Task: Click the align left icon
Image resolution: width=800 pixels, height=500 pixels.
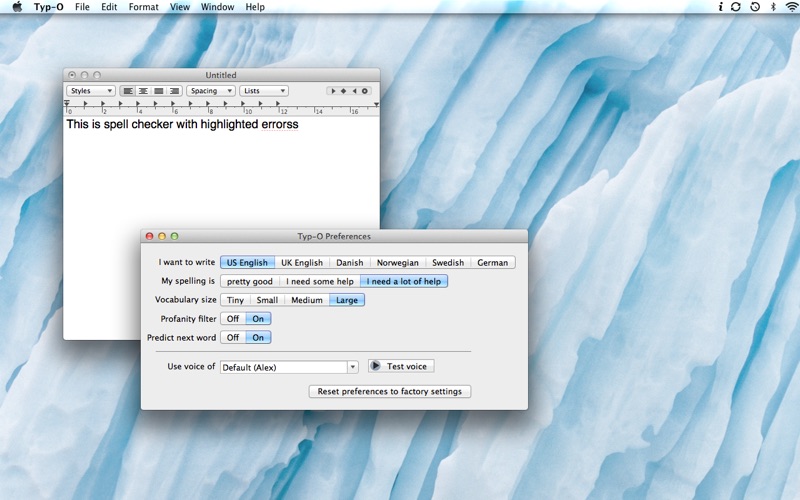Action: pos(128,91)
